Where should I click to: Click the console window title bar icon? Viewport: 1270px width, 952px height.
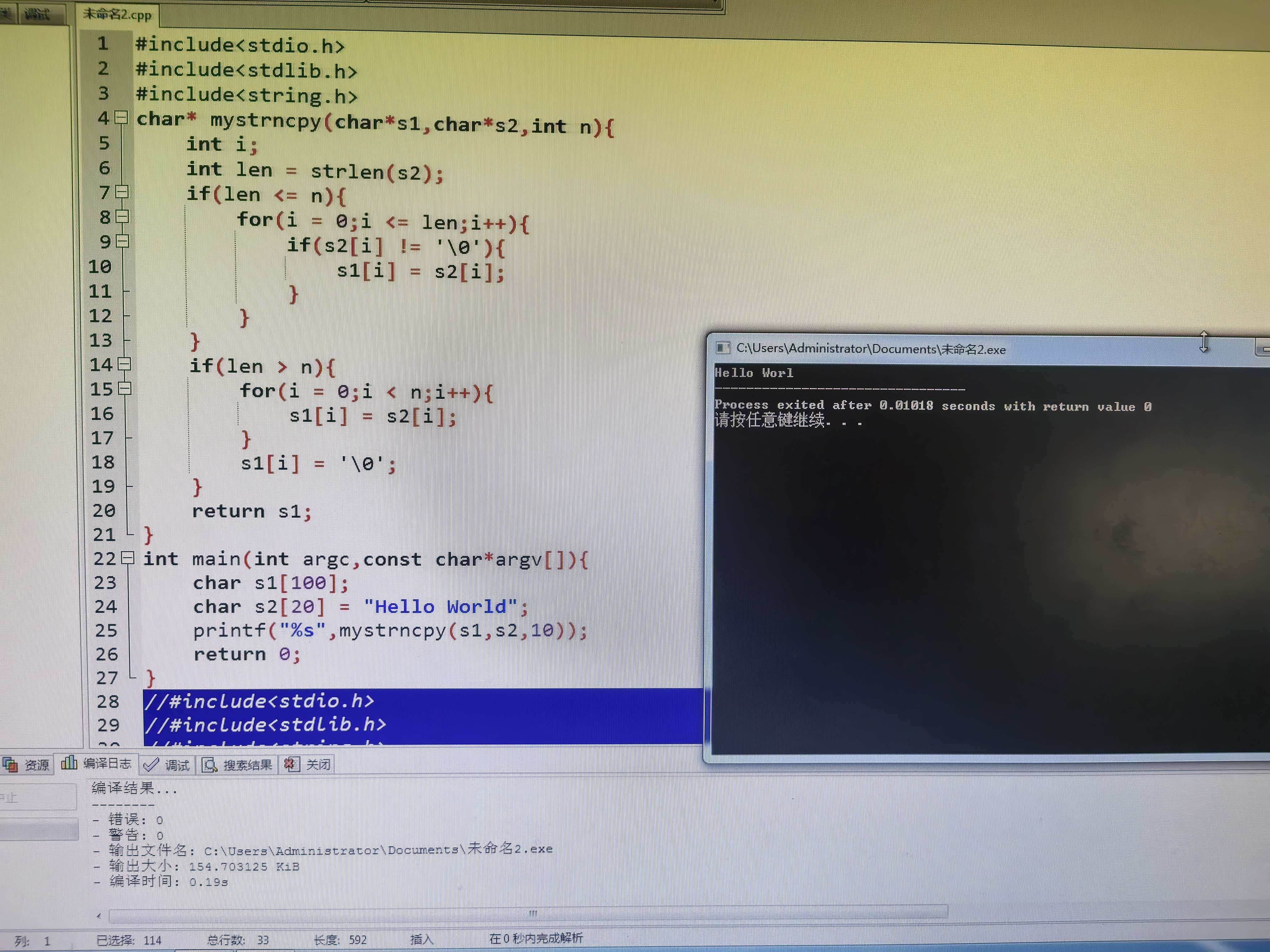tap(723, 348)
